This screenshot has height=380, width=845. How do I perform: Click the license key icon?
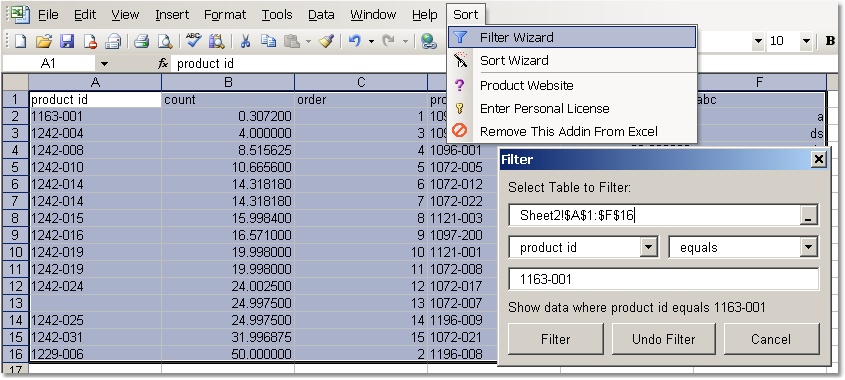460,108
